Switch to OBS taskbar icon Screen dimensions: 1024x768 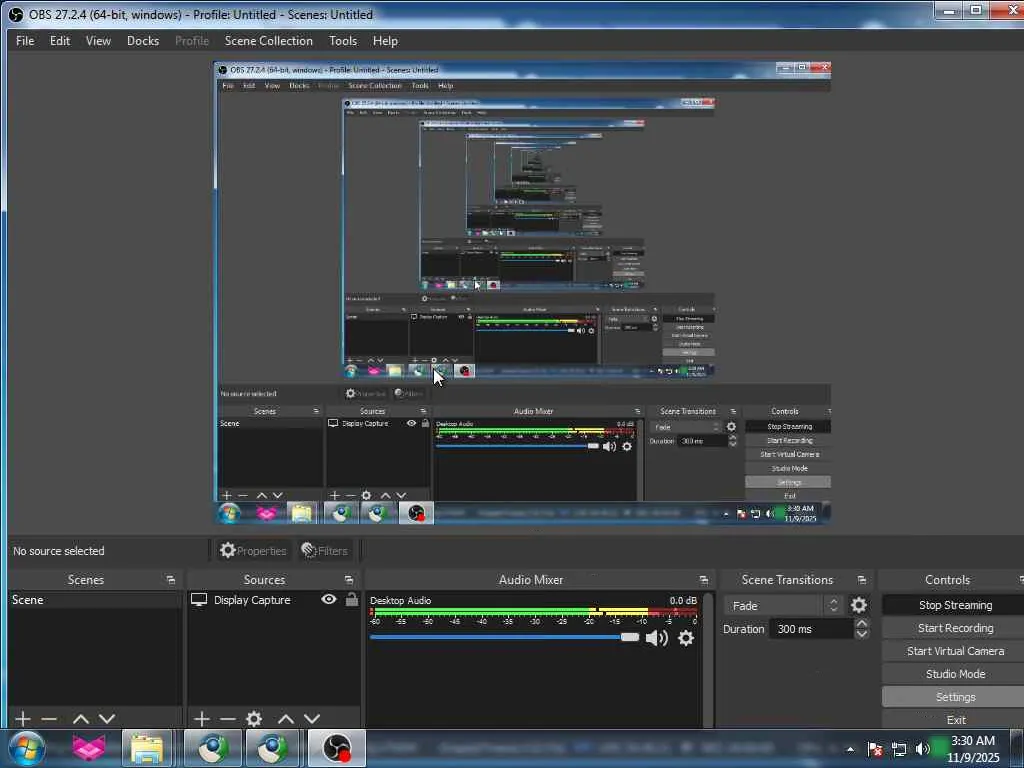tap(337, 748)
